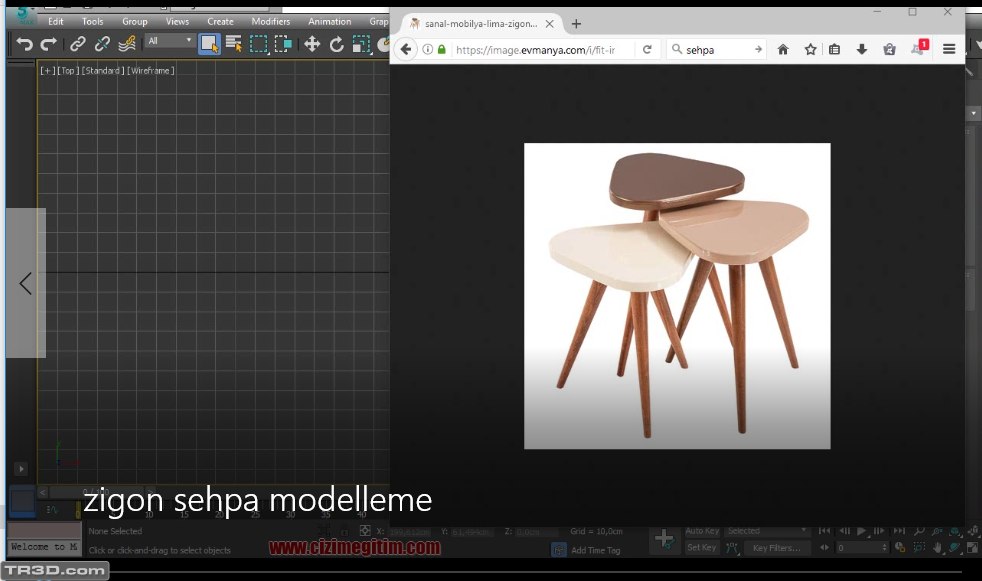Screen dimensions: 982x581
Task: Open new browser tab with plus button
Action: (x=576, y=24)
